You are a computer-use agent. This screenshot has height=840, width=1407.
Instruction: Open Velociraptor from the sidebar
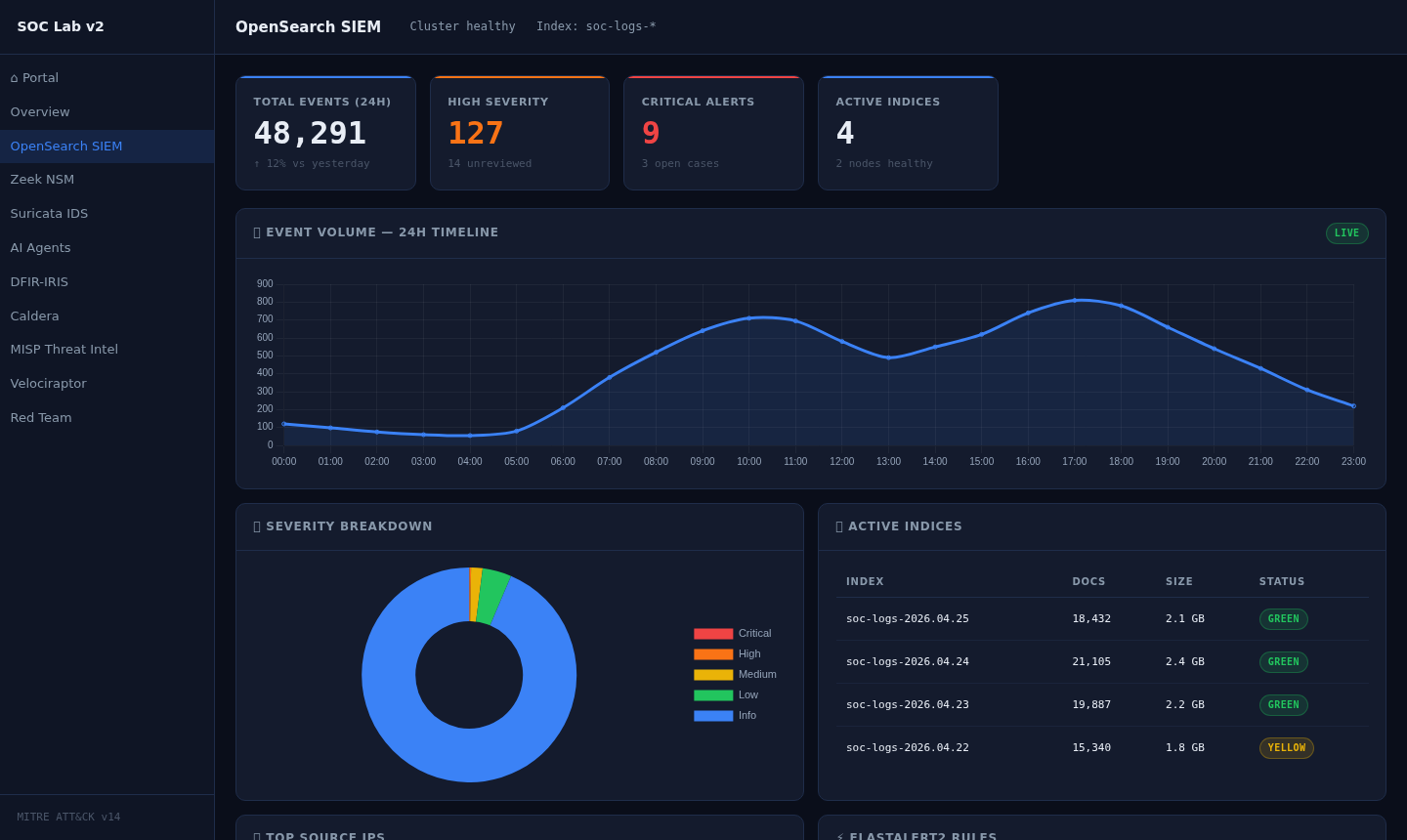point(48,383)
